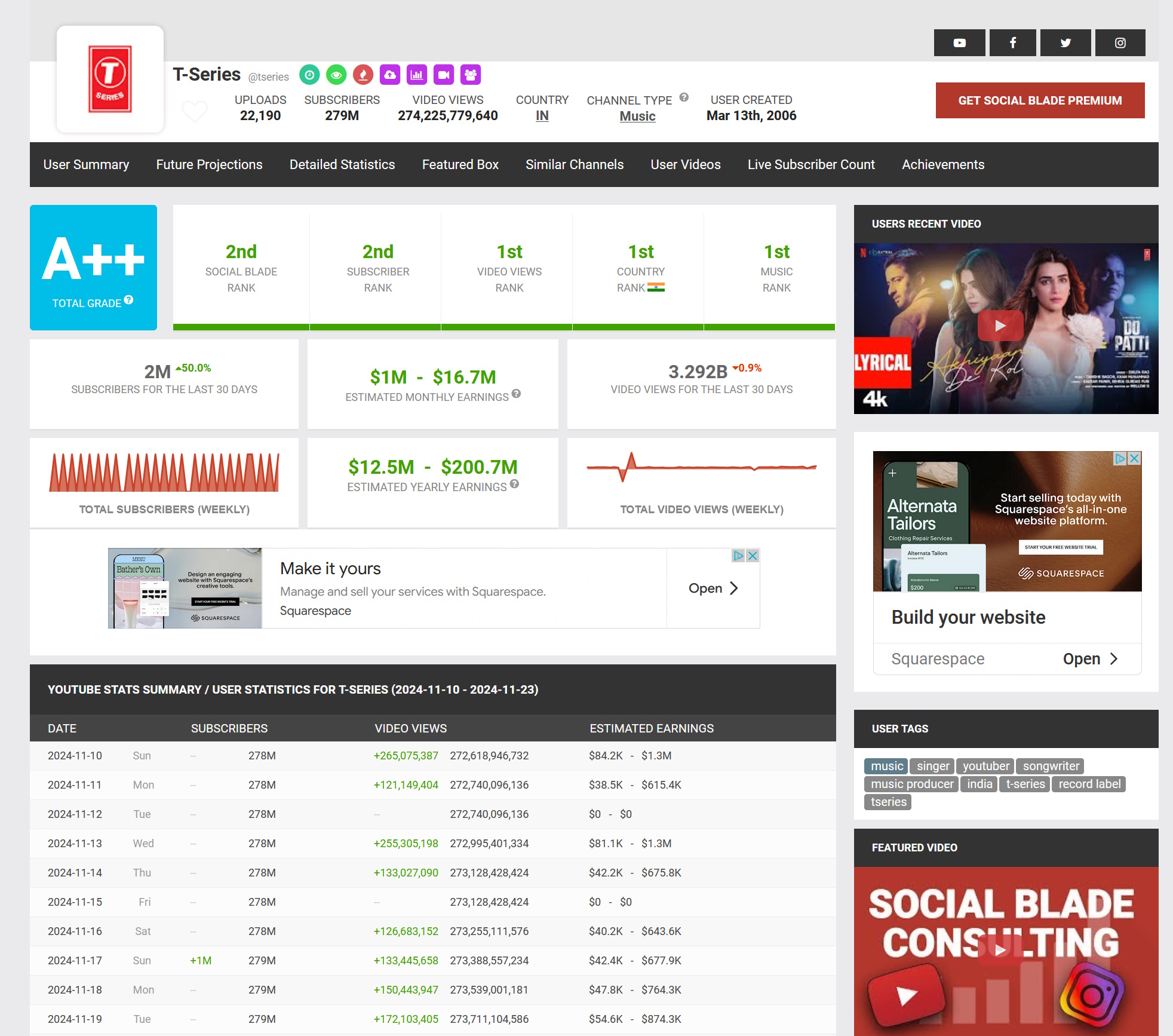The height and width of the screenshot is (1036, 1173).
Task: Click the IN country link
Action: point(542,116)
